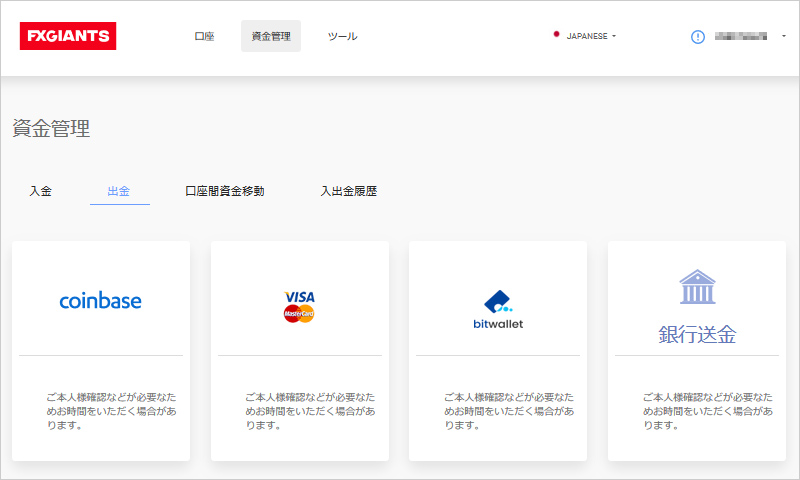The height and width of the screenshot is (480, 800).
Task: View the 入出金履歴 tab
Action: 348,191
